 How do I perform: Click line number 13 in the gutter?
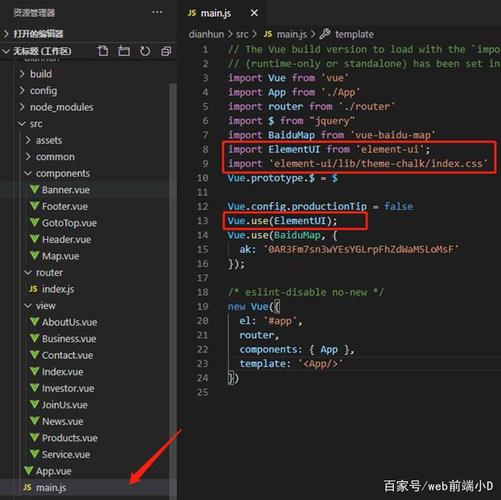pos(202,221)
